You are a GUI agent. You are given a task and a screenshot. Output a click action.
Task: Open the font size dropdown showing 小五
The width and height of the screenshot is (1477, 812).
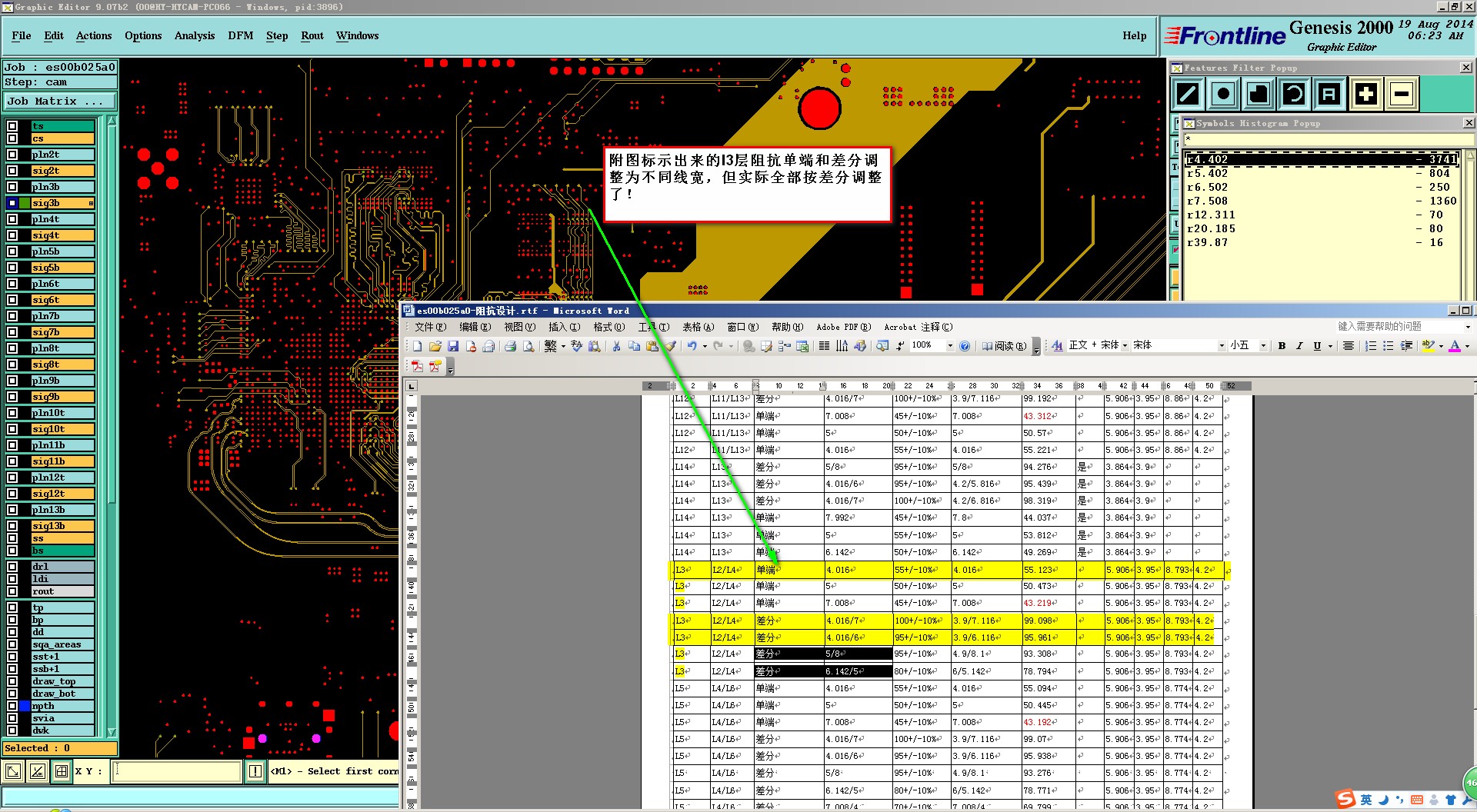tap(1262, 346)
